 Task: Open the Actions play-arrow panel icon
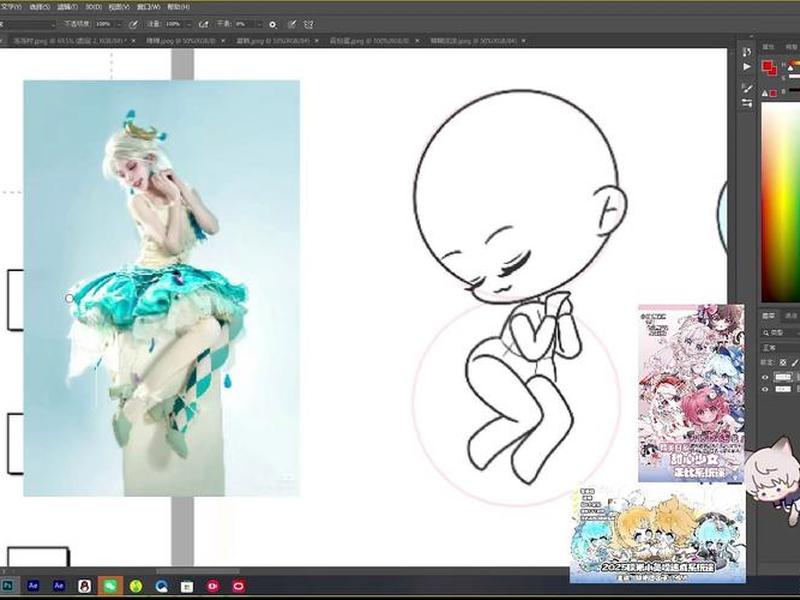[x=747, y=67]
